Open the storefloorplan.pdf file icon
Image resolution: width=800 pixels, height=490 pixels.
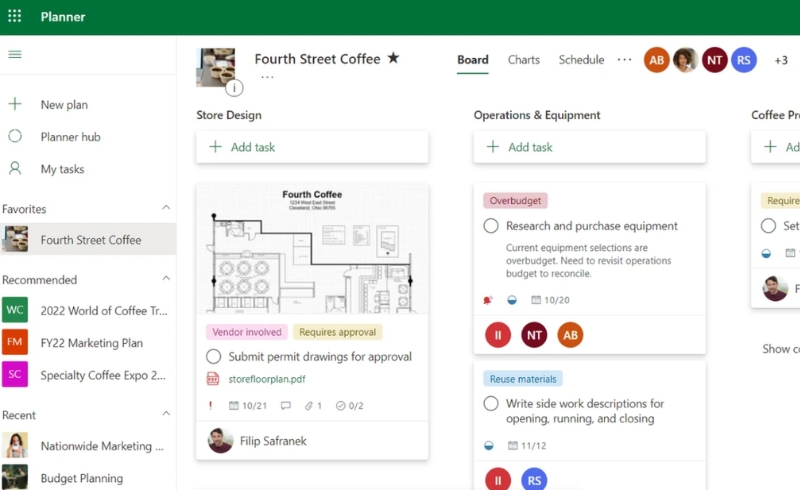pos(213,379)
